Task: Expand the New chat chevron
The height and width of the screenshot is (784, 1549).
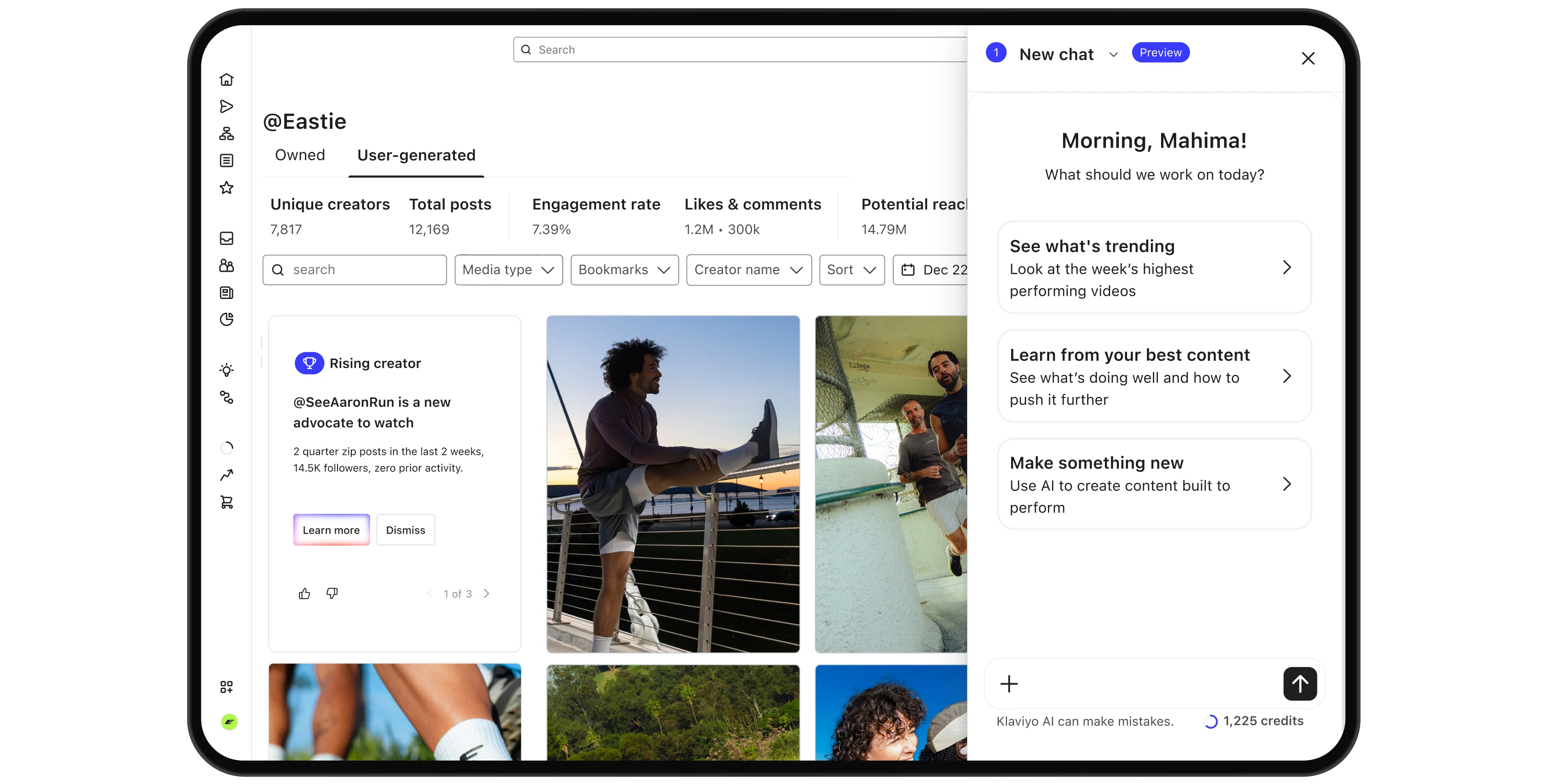Action: pyautogui.click(x=1113, y=55)
